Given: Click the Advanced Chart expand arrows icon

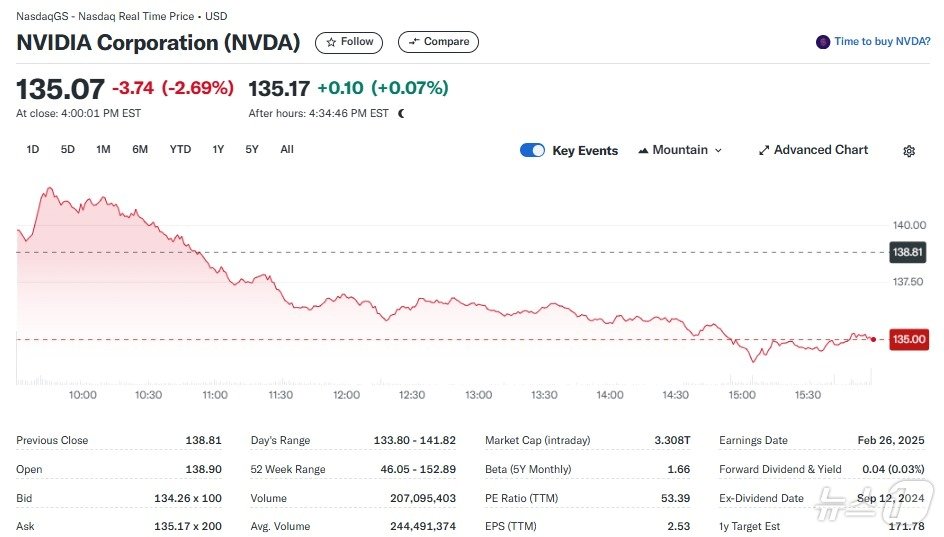Looking at the screenshot, I should (x=764, y=150).
